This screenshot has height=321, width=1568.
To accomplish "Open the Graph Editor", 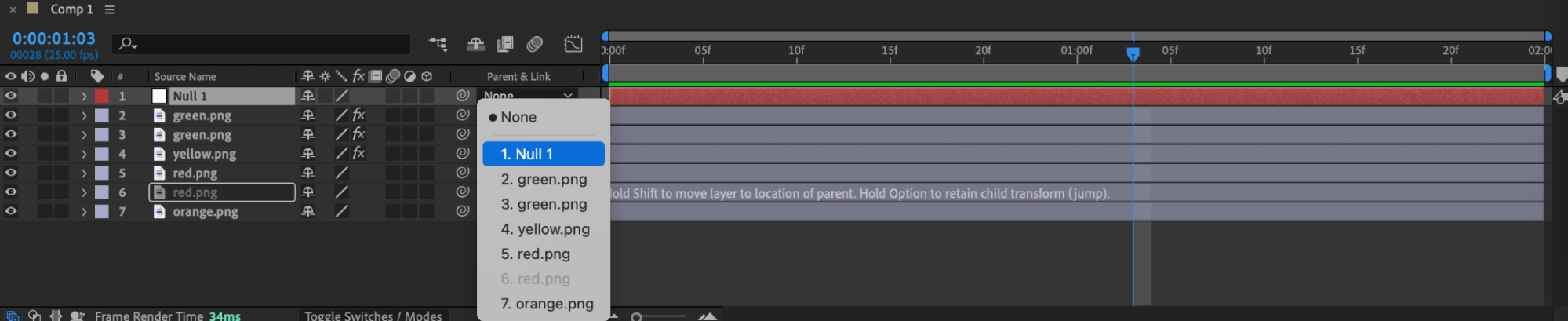I will click(x=573, y=44).
